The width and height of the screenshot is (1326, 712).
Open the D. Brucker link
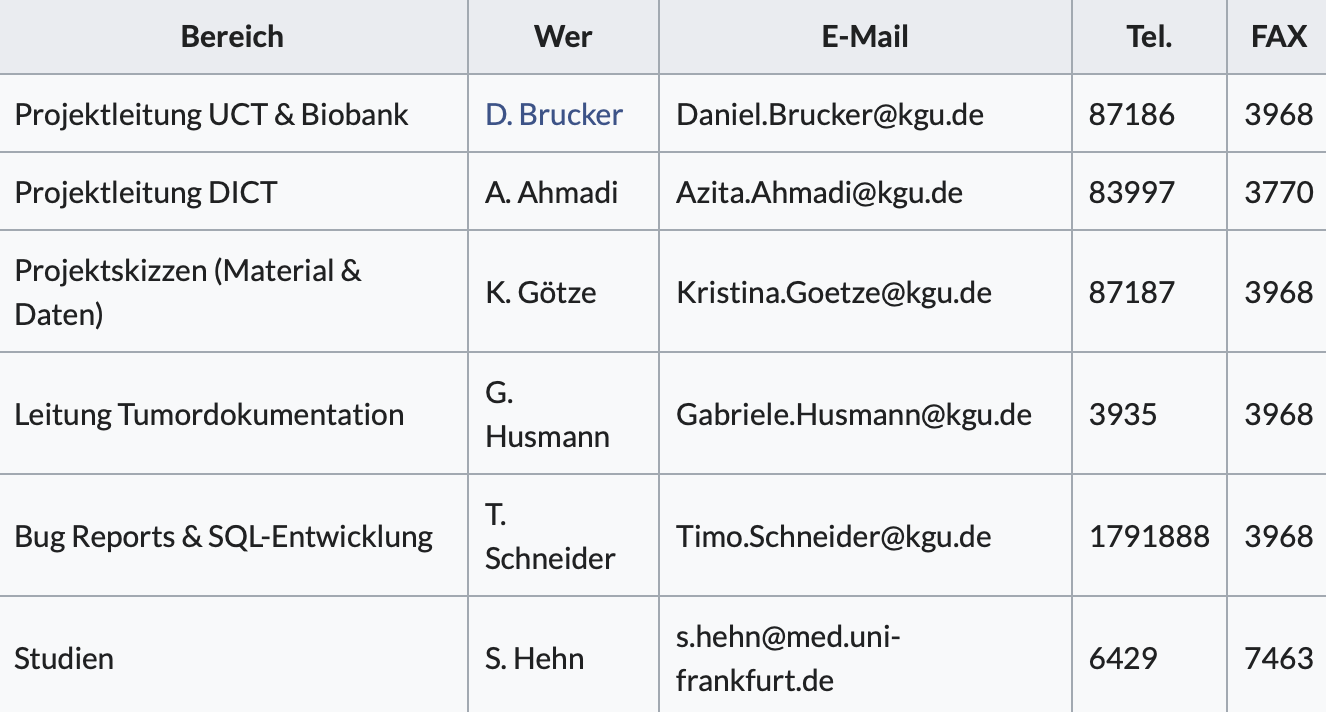coord(554,114)
